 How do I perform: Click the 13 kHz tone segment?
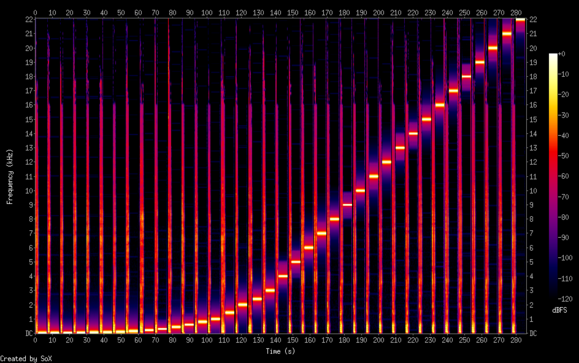coord(400,148)
